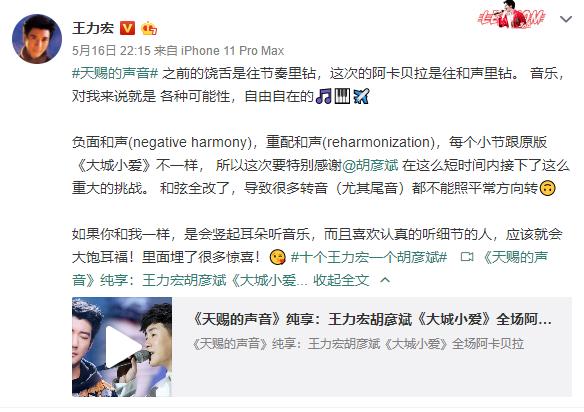This screenshot has height=412, width=584.
Task: Click the crown membership badge icon
Action: point(149,28)
